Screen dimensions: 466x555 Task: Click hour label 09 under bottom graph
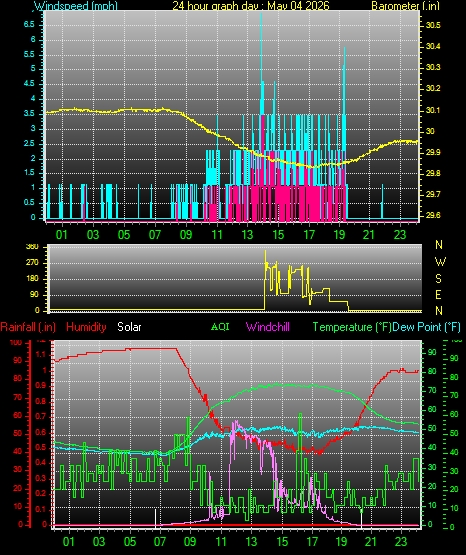coord(190,542)
